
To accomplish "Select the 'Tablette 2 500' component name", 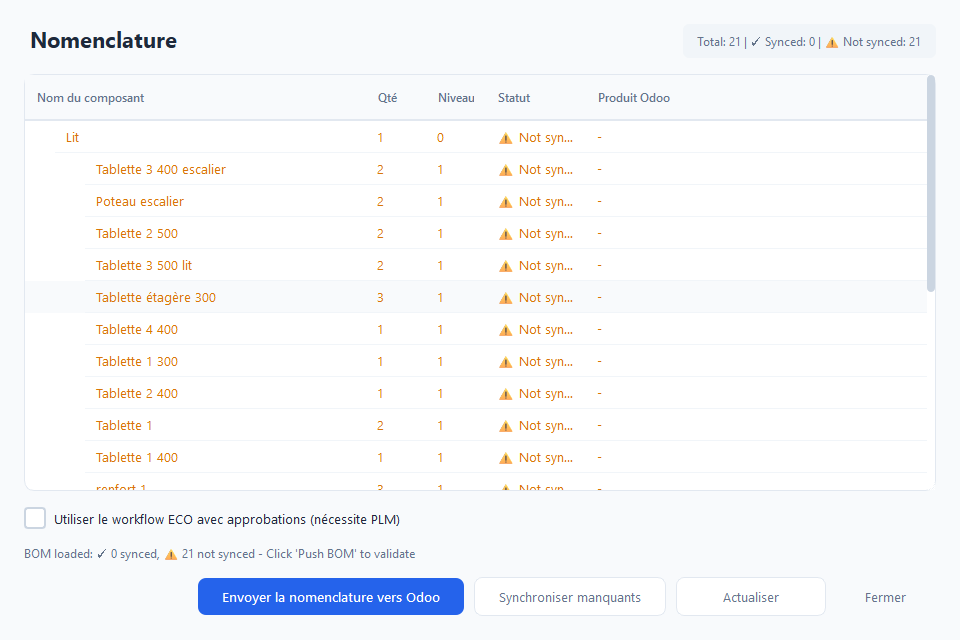I will pyautogui.click(x=137, y=233).
